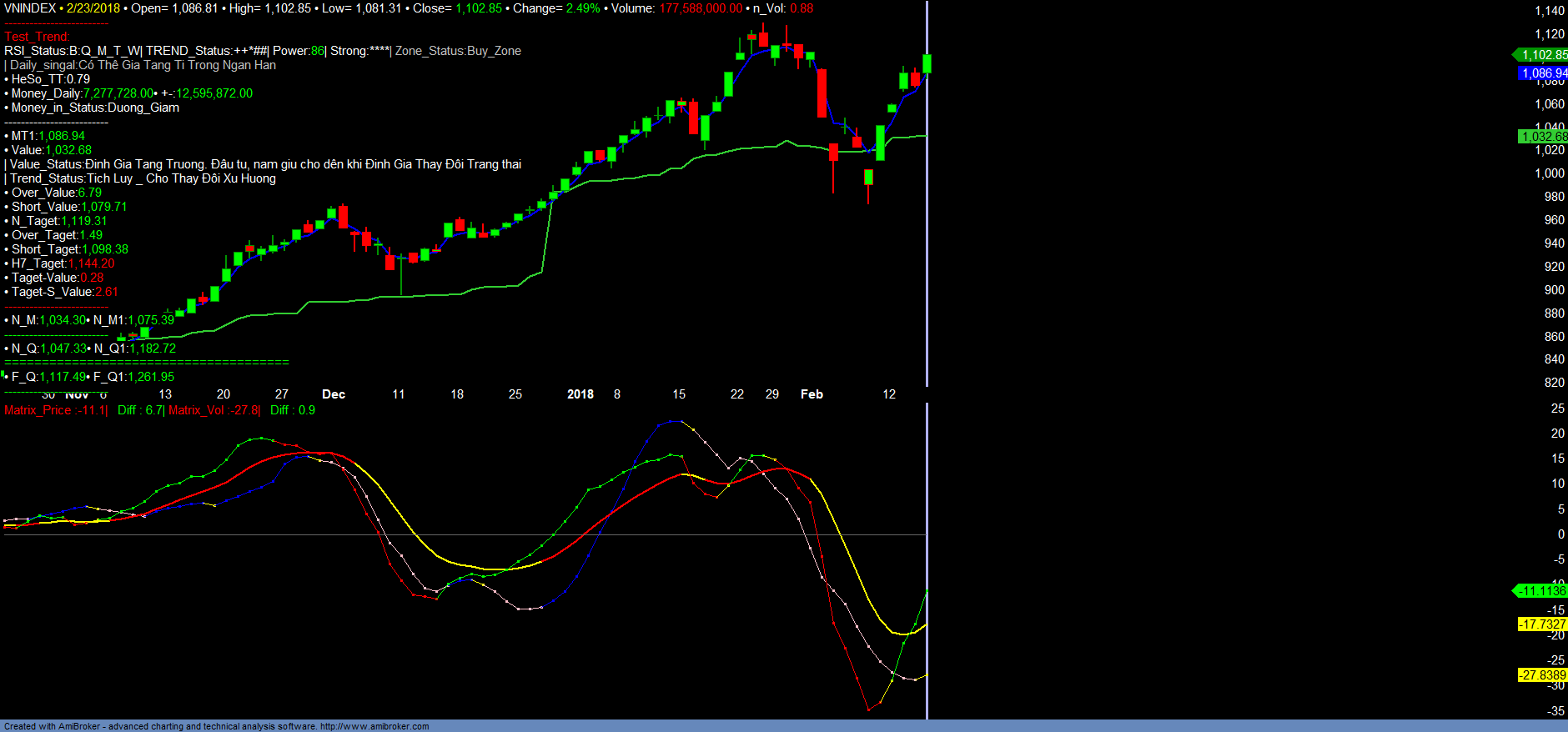This screenshot has height=732, width=1568.
Task: Click the Dec month label on date axis
Action: [334, 394]
